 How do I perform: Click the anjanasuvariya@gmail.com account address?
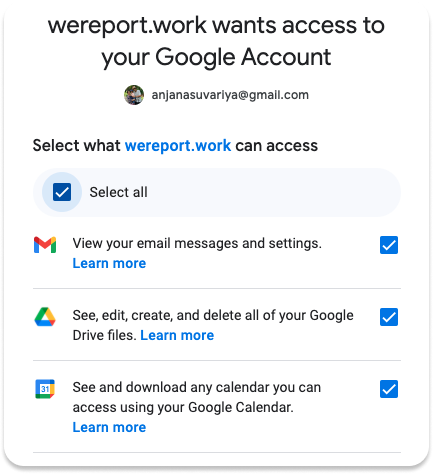[230, 95]
